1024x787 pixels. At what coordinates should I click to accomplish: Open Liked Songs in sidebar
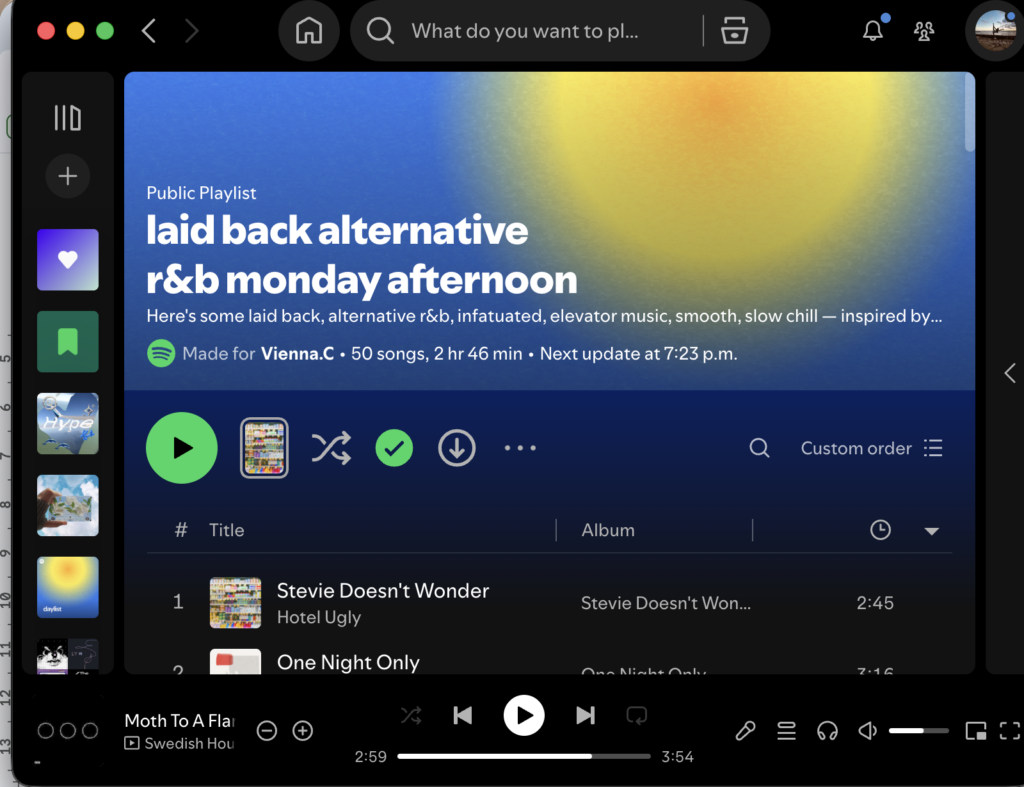pyautogui.click(x=68, y=260)
